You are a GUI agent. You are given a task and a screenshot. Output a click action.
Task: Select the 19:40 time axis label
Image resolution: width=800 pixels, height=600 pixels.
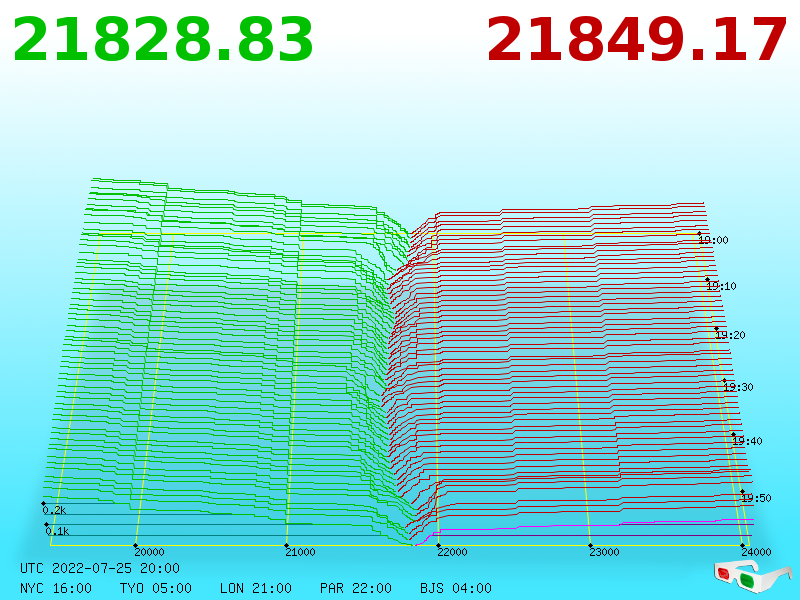point(747,441)
